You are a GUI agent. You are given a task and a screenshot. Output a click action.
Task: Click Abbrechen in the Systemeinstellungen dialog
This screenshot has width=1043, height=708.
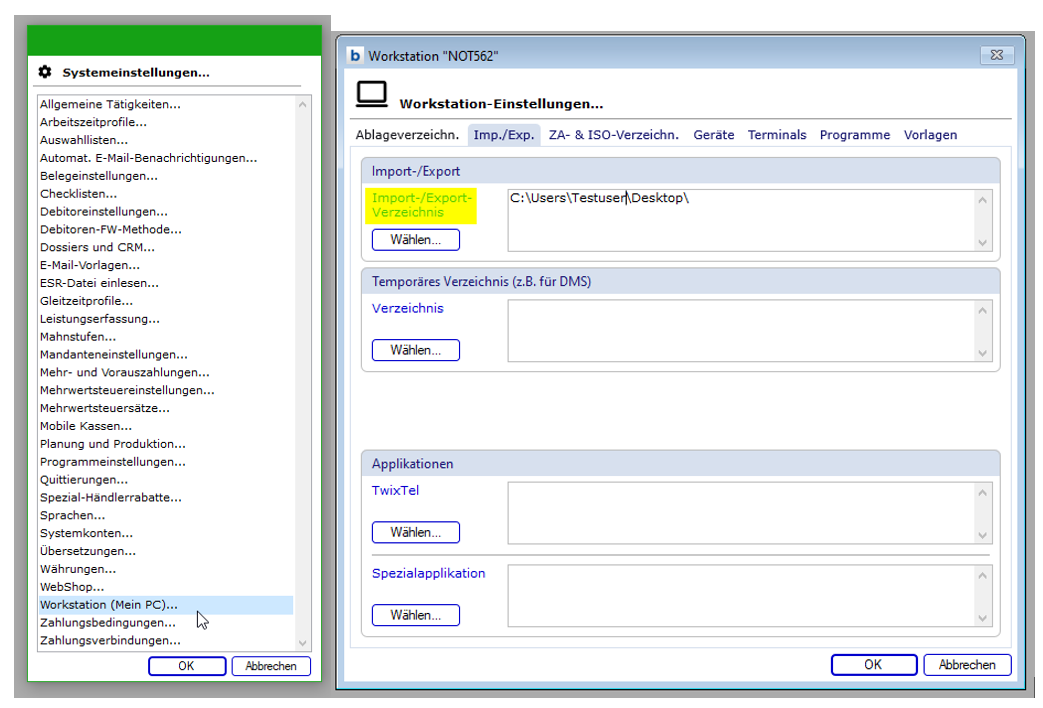pyautogui.click(x=271, y=666)
